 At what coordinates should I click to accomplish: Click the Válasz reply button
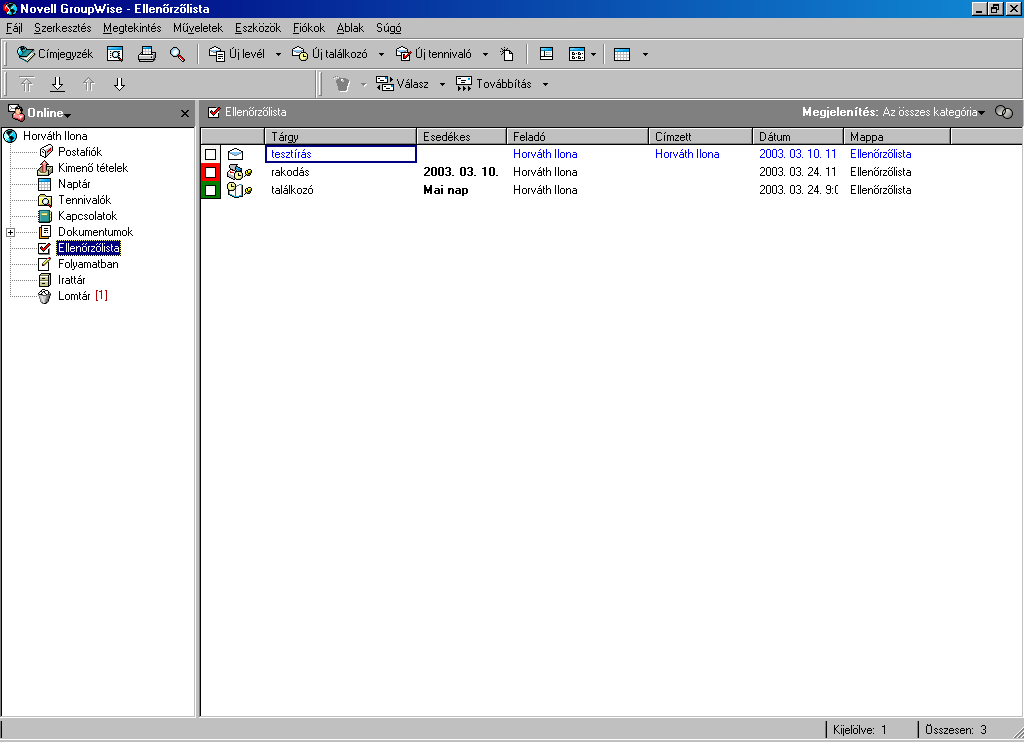402,84
